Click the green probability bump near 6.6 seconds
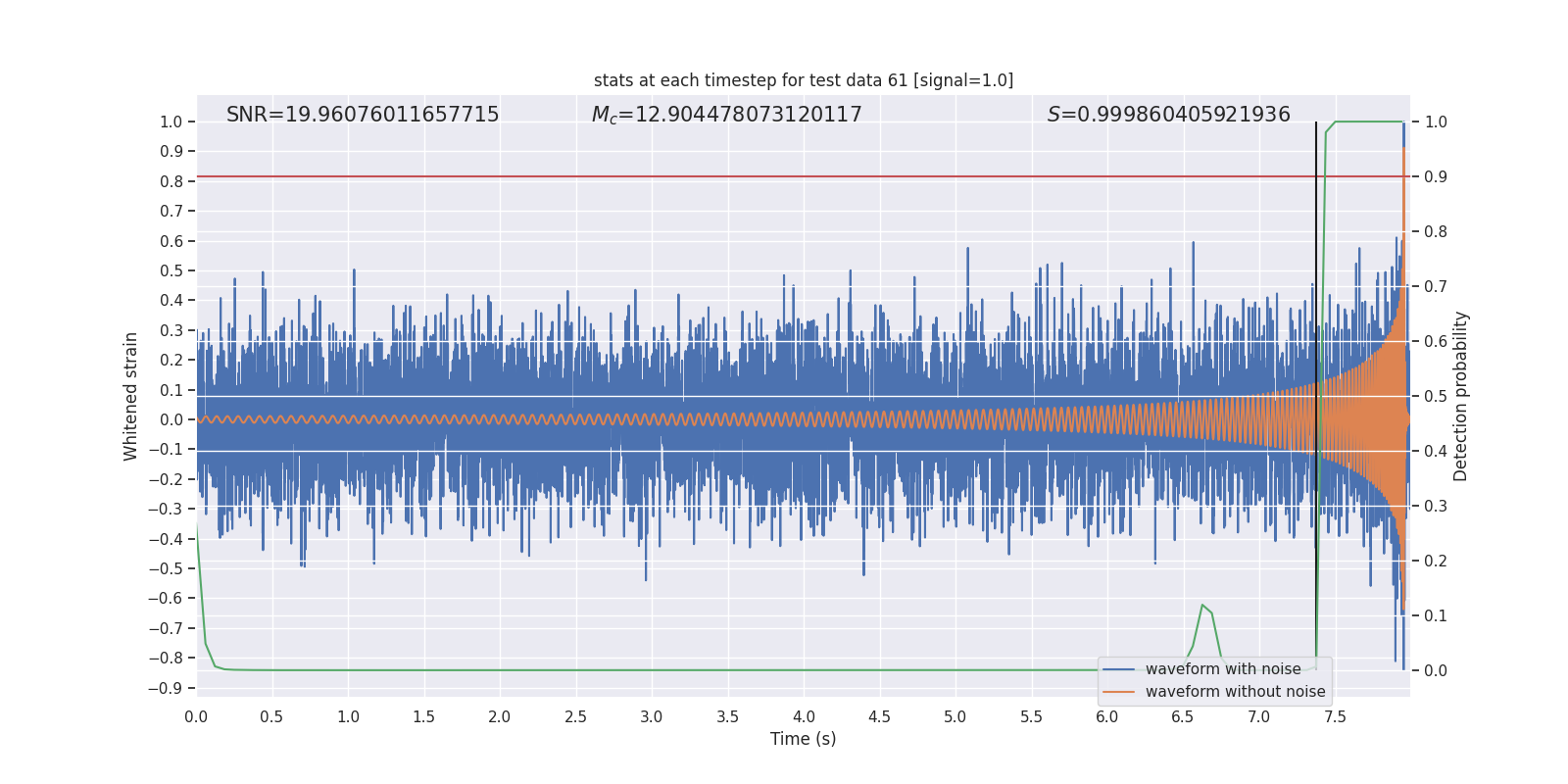The width and height of the screenshot is (1568, 784). tap(1203, 608)
